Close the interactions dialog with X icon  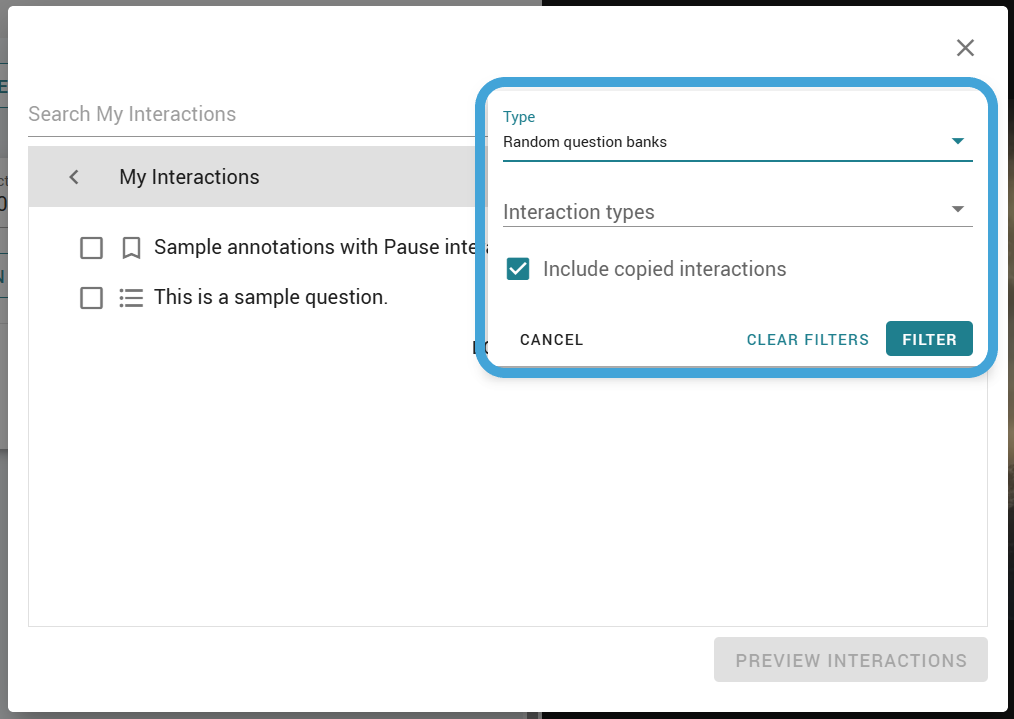coord(965,48)
